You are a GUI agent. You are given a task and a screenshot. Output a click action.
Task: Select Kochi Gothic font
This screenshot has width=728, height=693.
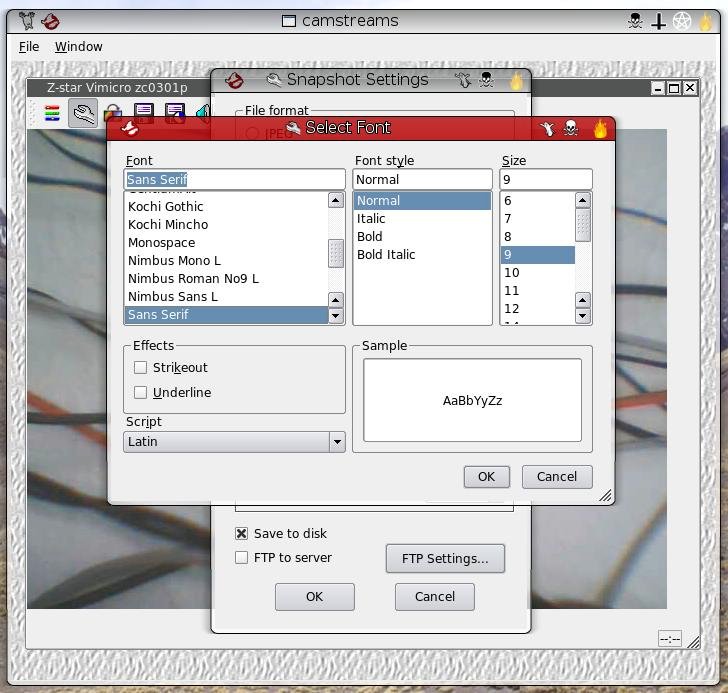click(x=226, y=207)
